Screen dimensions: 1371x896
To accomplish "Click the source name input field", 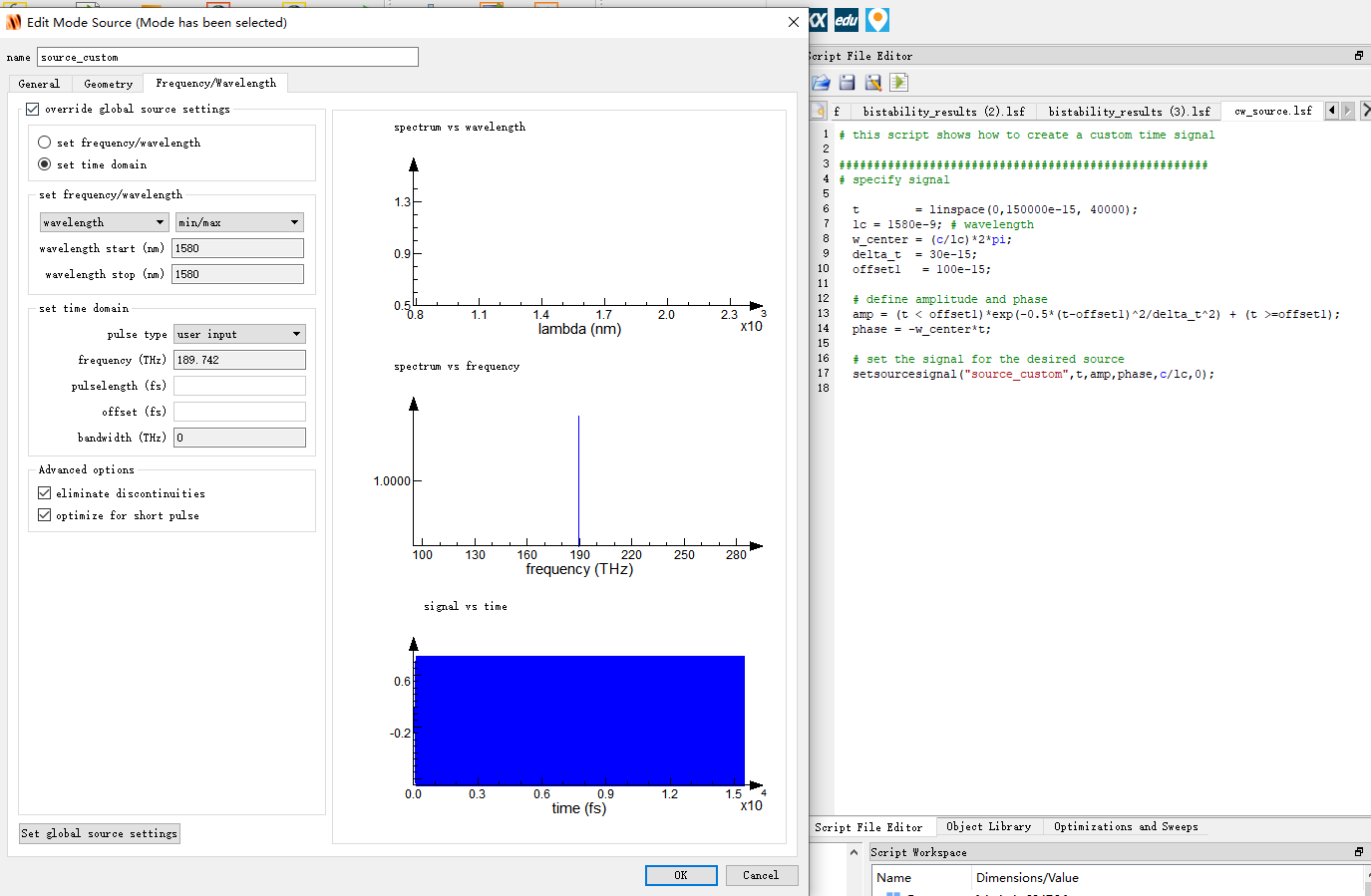I will (227, 57).
